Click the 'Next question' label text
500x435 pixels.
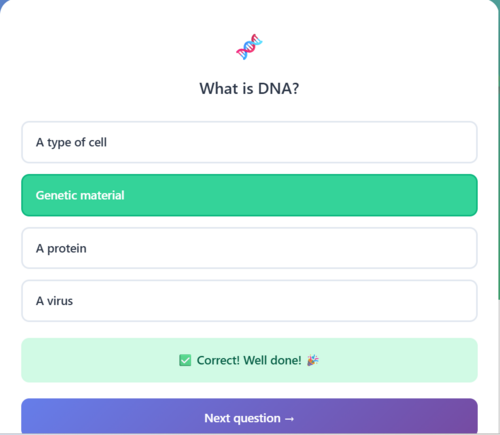coord(242,418)
